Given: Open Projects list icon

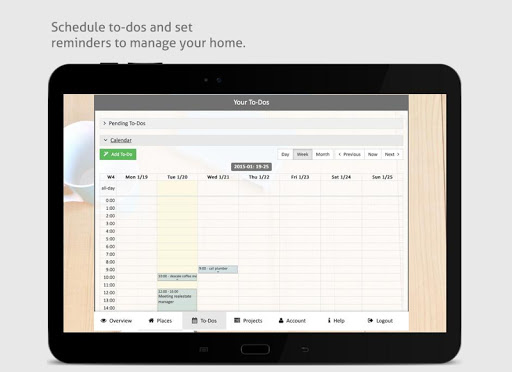Looking at the screenshot, I should (x=237, y=320).
